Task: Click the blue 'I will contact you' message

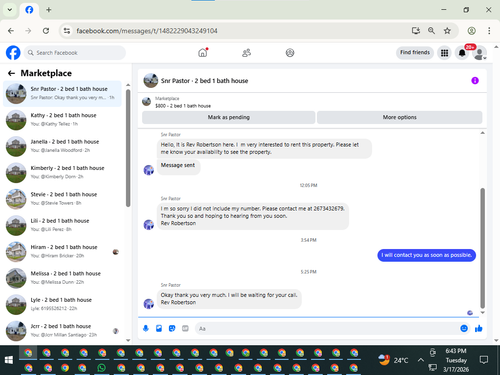Action: [426, 255]
